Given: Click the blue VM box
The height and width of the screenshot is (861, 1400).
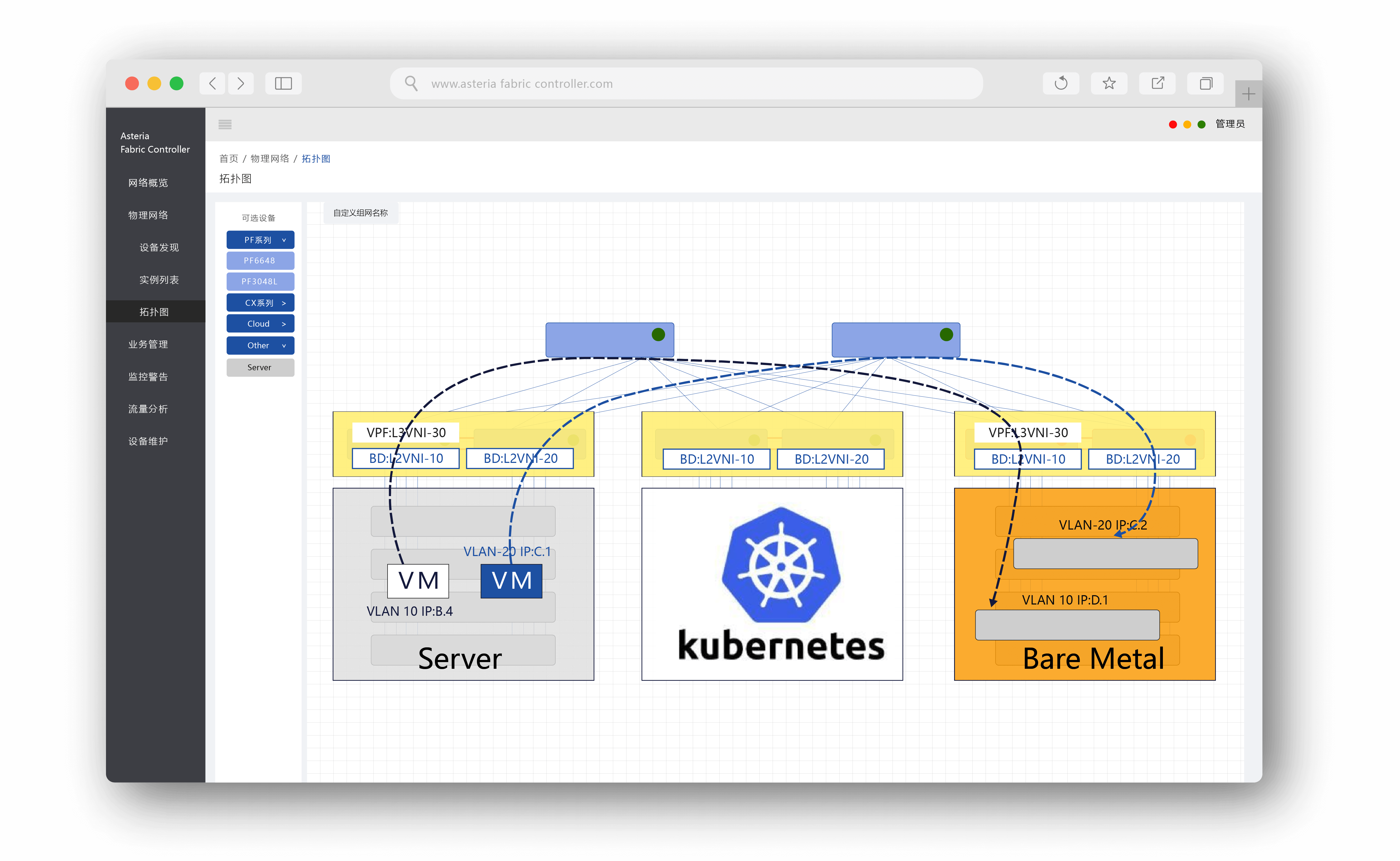Looking at the screenshot, I should point(512,581).
